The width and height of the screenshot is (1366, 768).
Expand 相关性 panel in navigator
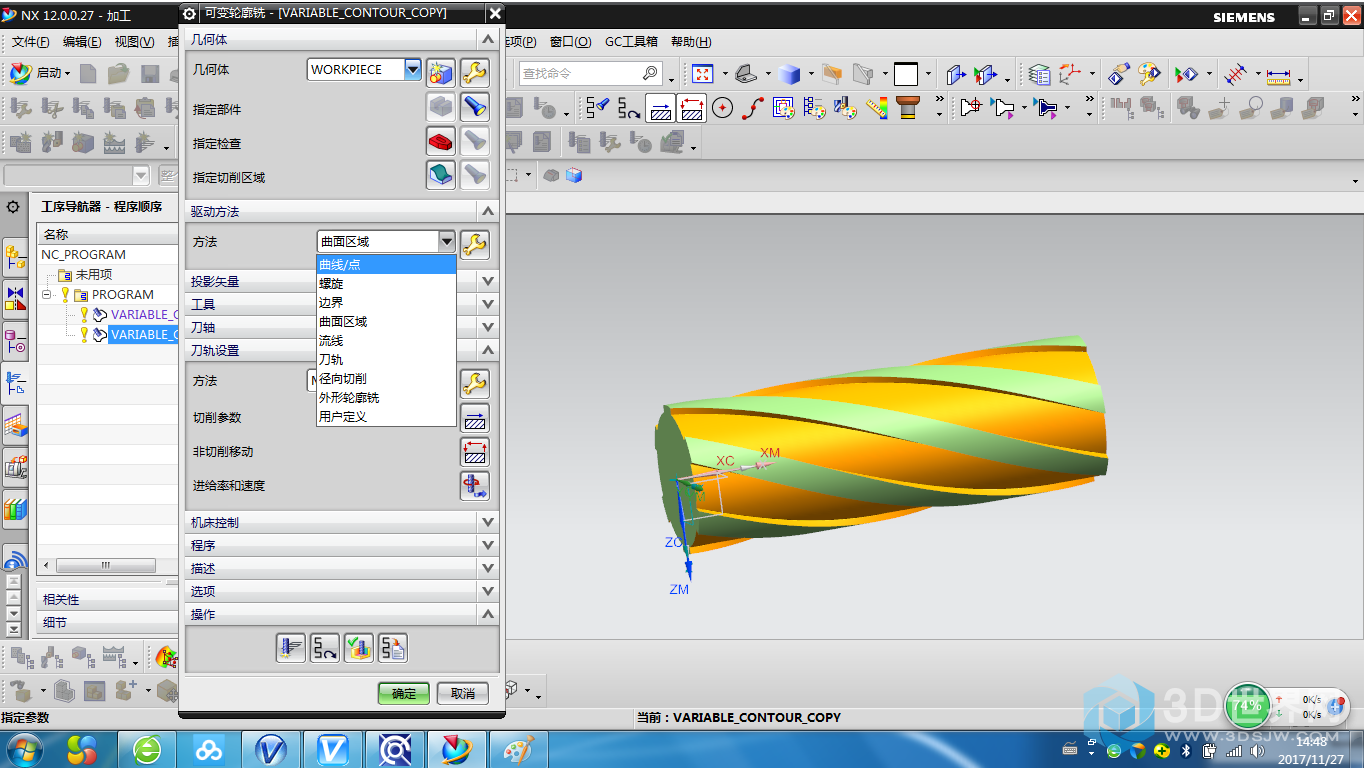point(107,599)
